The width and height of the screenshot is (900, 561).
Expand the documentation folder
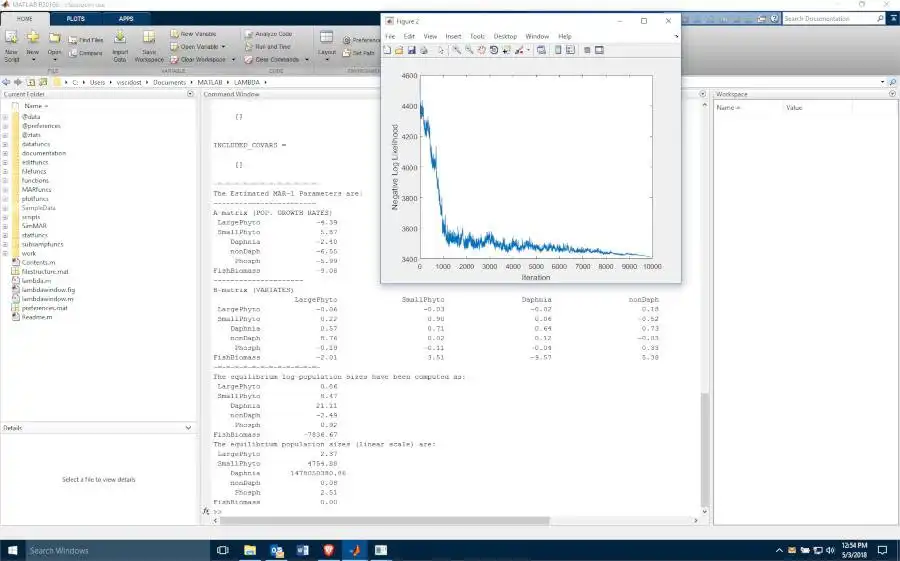pyautogui.click(x=5, y=153)
